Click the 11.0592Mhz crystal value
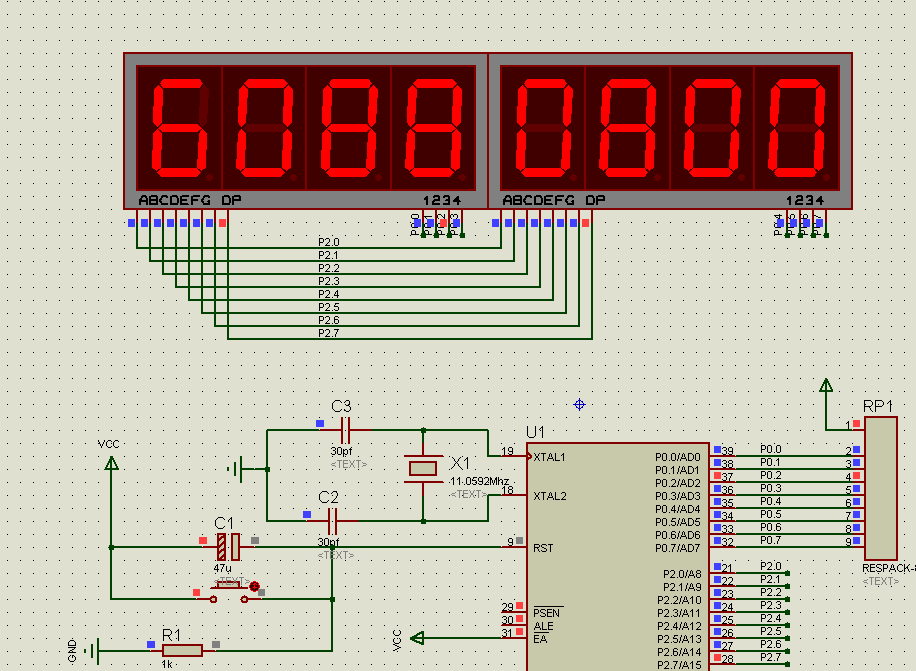Image resolution: width=916 pixels, height=671 pixels. pyautogui.click(x=479, y=481)
